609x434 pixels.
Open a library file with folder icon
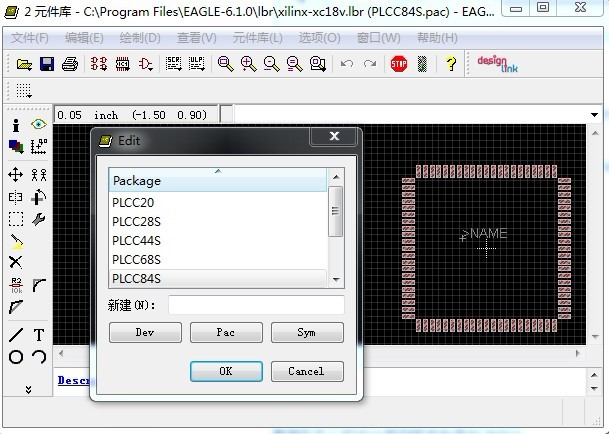24,64
